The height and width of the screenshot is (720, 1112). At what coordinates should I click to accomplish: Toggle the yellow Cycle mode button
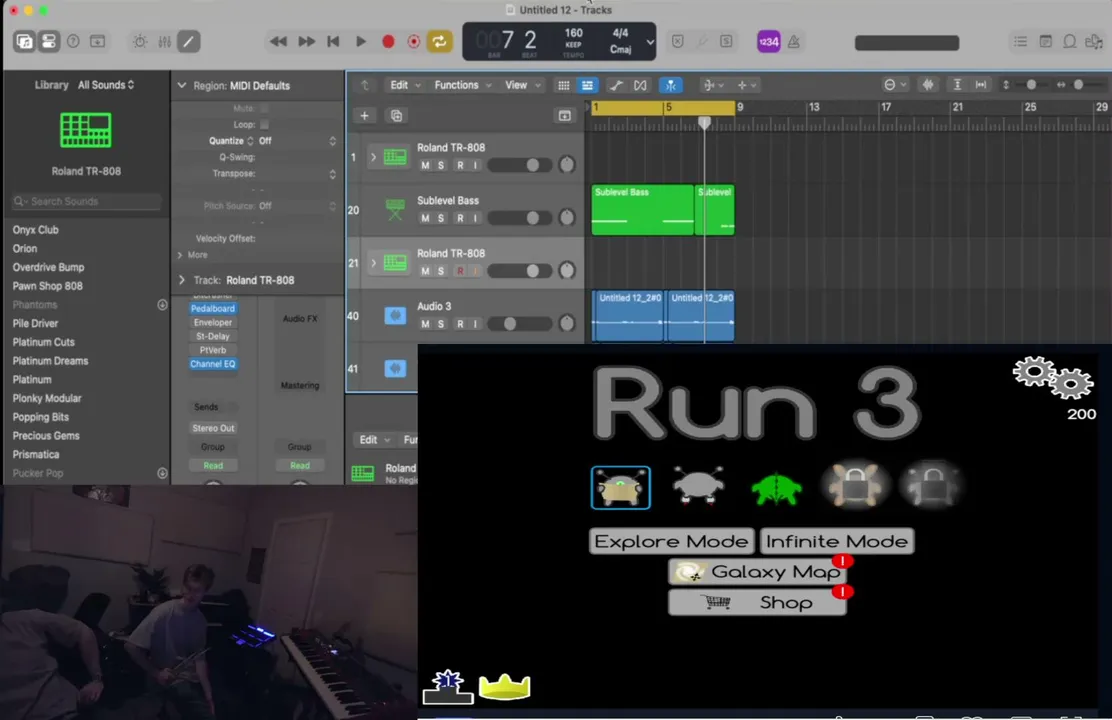440,42
